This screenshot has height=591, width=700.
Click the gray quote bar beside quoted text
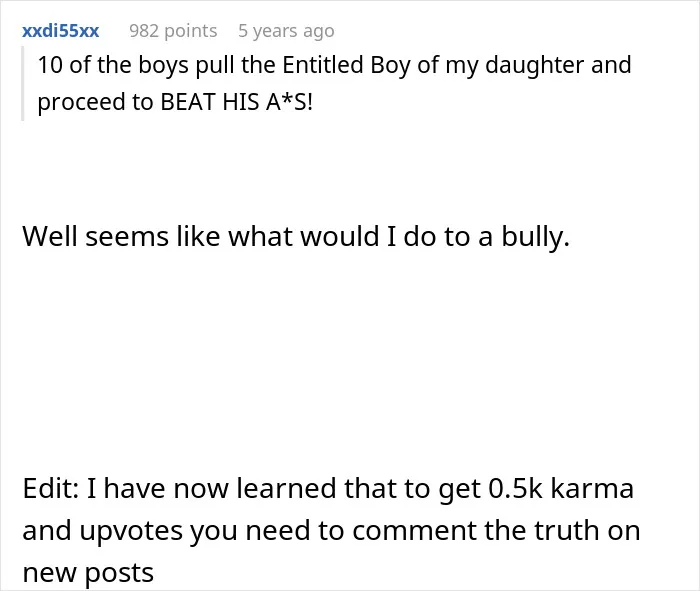(x=22, y=83)
